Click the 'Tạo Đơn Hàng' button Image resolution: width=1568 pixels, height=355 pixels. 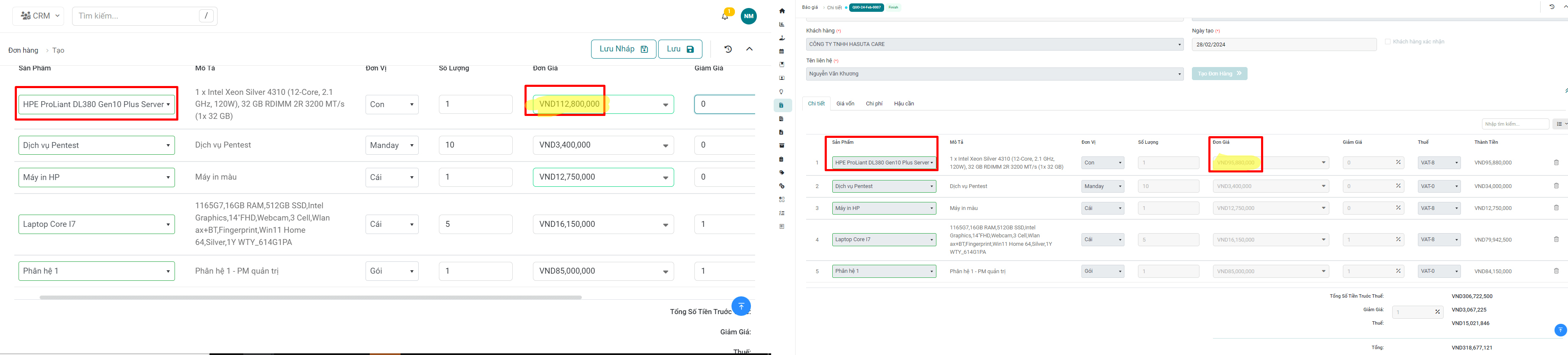(x=1218, y=74)
